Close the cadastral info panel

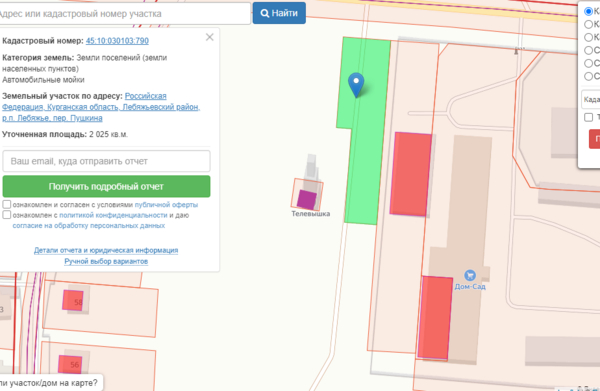tap(209, 37)
